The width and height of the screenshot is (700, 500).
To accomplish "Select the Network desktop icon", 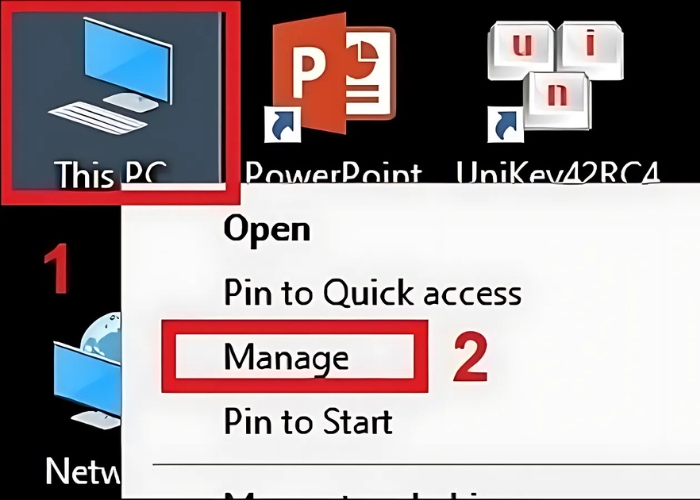I will pyautogui.click(x=87, y=371).
